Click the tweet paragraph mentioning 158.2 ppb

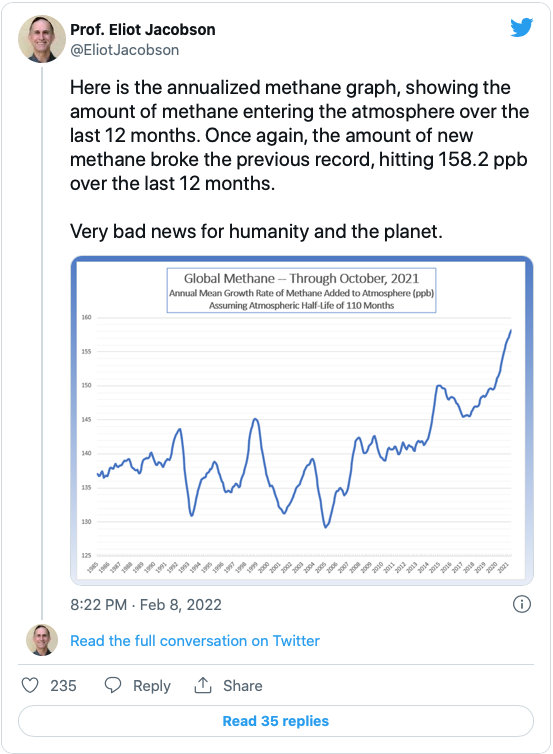299,136
